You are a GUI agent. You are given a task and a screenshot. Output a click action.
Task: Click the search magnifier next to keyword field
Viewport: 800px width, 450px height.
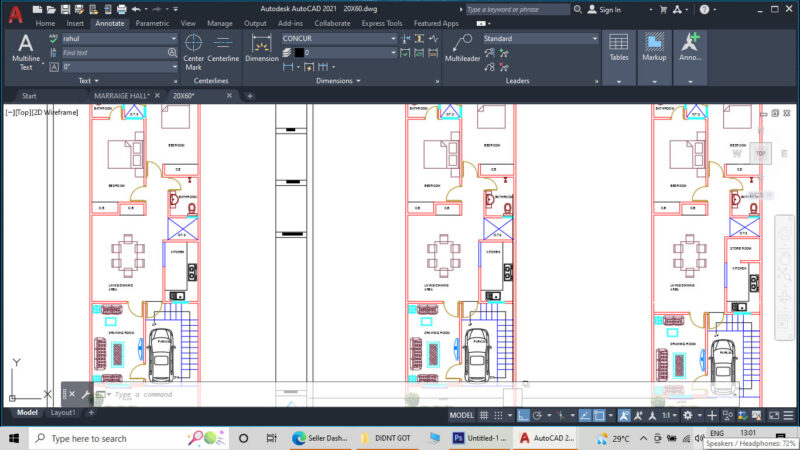[x=578, y=9]
